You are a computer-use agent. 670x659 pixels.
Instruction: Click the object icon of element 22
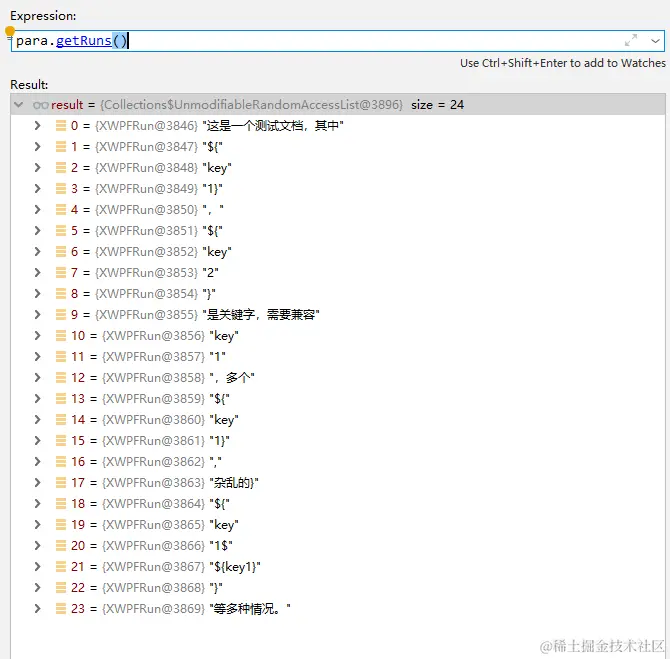(61, 587)
